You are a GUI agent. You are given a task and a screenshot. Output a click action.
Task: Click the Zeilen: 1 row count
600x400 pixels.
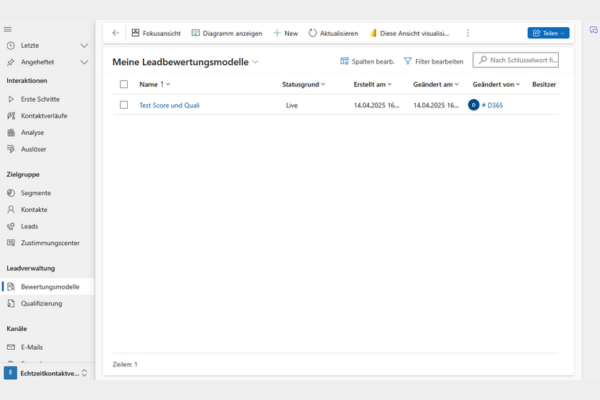[x=125, y=364]
